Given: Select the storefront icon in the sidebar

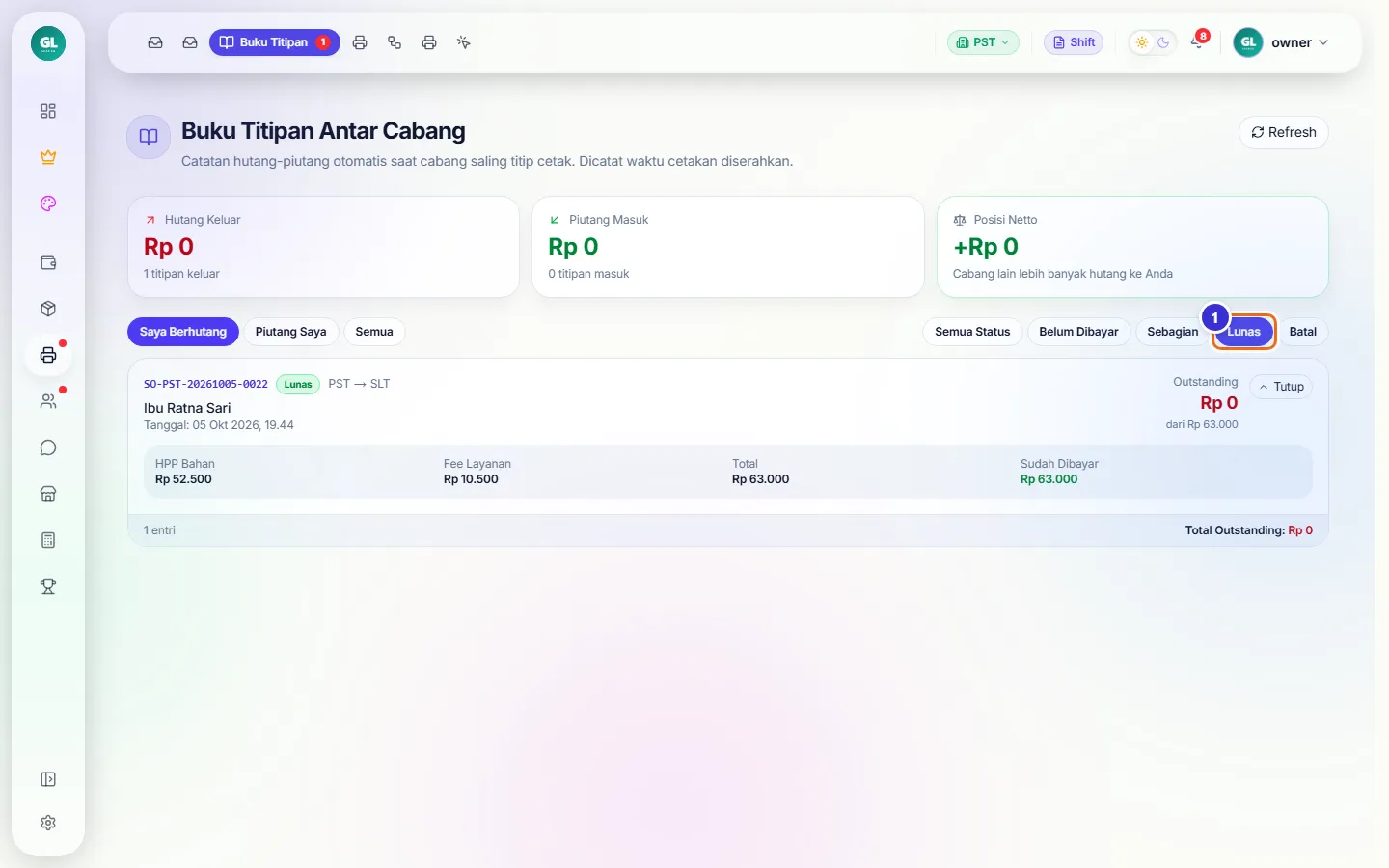Looking at the screenshot, I should coord(48,494).
